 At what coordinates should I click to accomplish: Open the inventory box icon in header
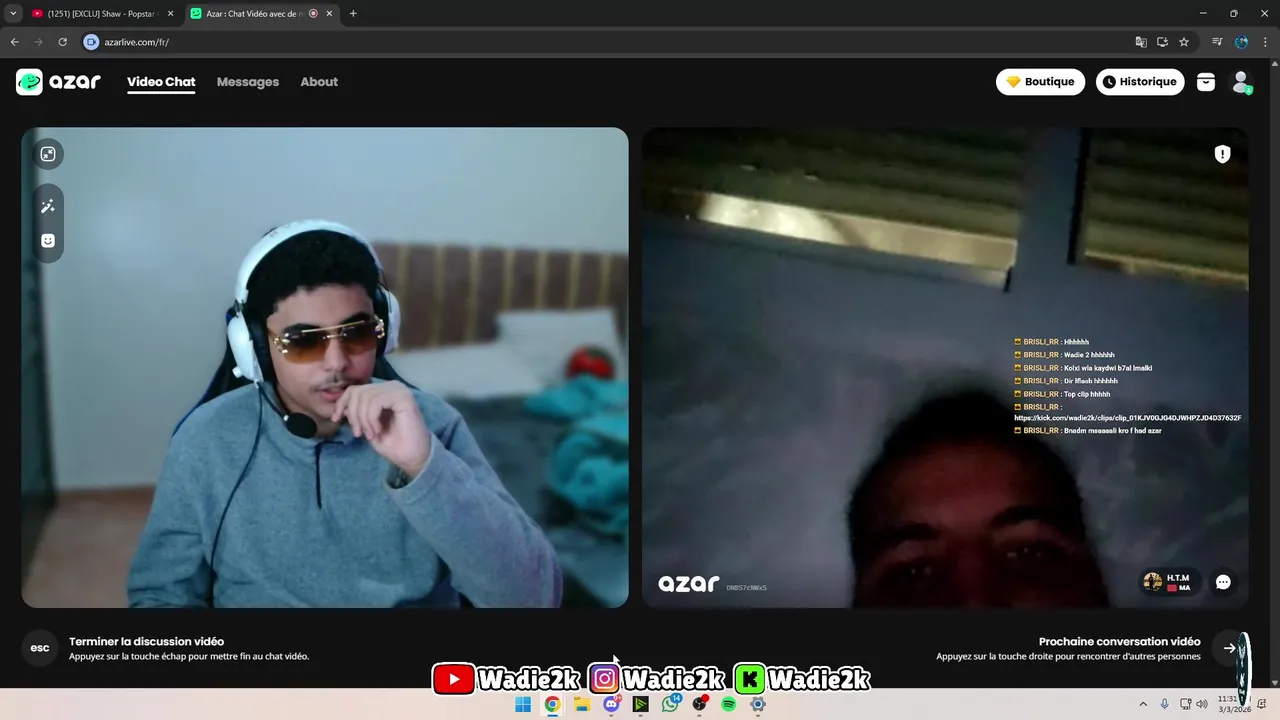point(1206,82)
